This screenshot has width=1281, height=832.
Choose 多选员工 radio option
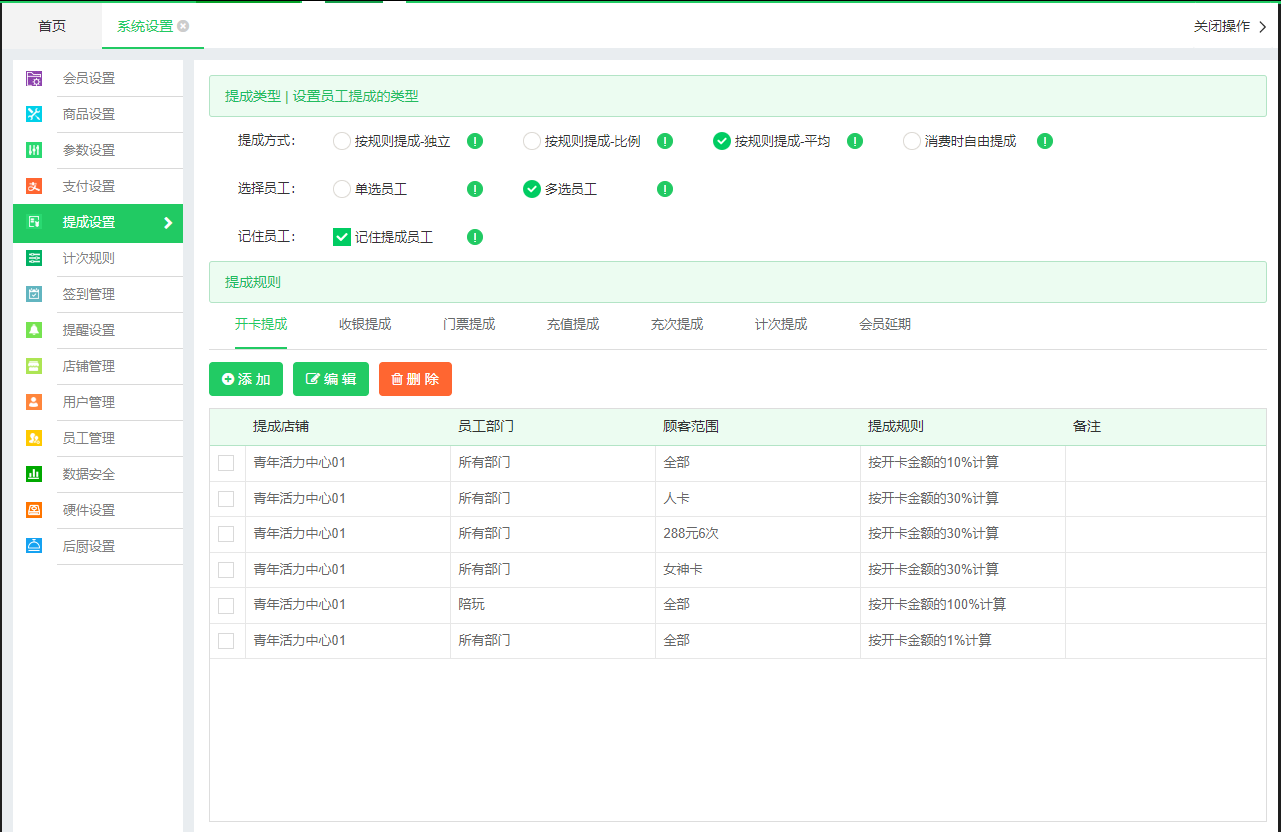point(532,189)
